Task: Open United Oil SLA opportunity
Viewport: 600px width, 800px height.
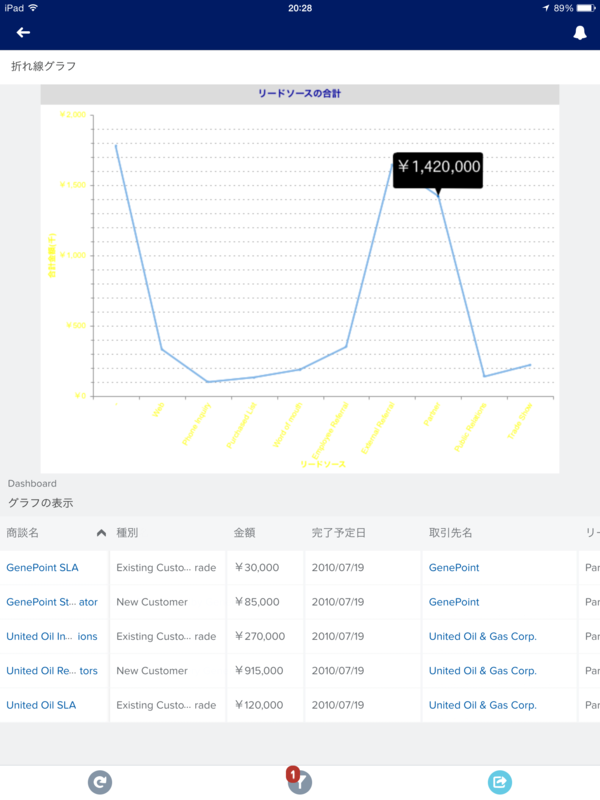Action: (41, 705)
